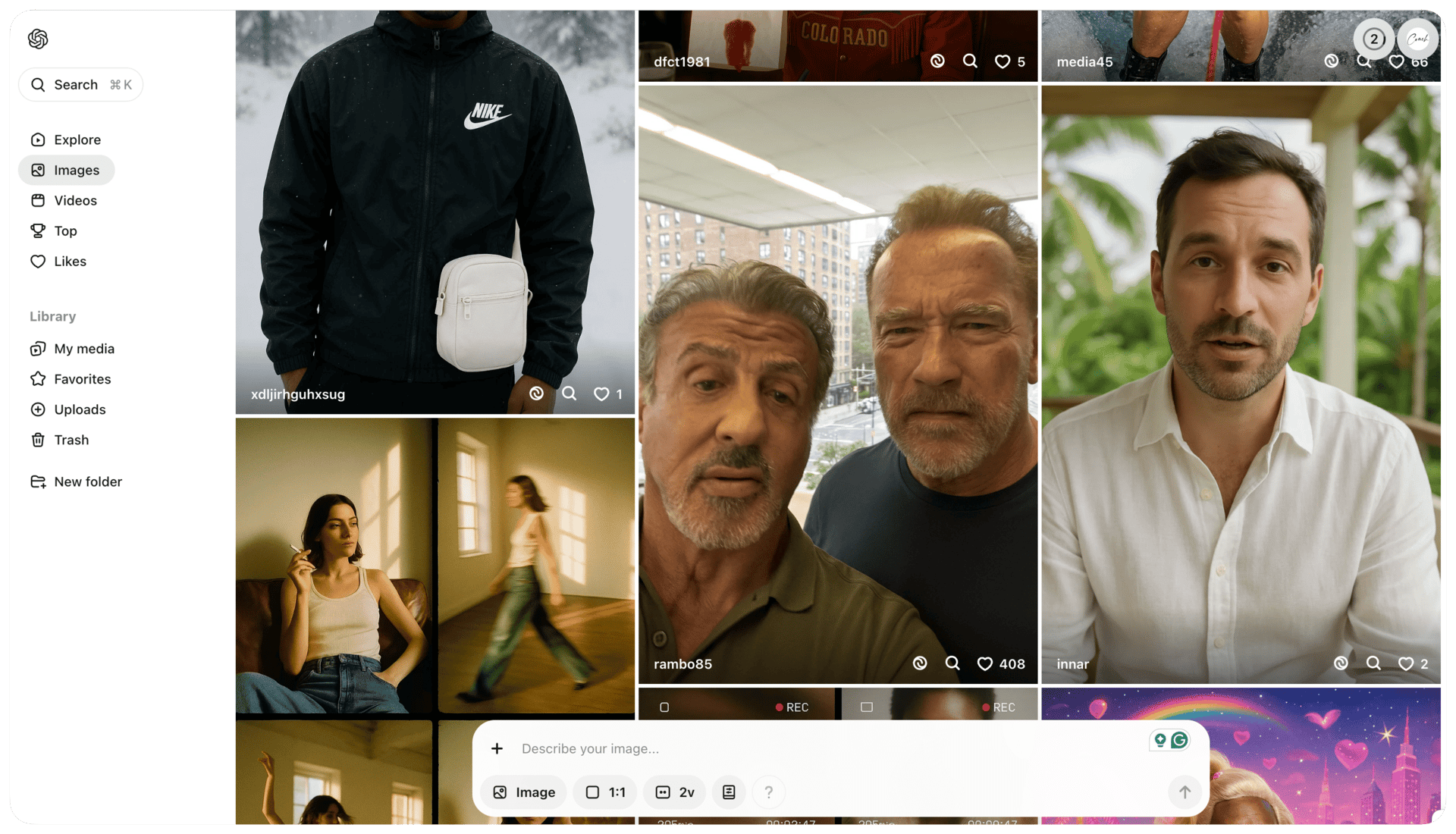Click magnifier icon on innar image
Screen dimensions: 1456x834
(1373, 663)
